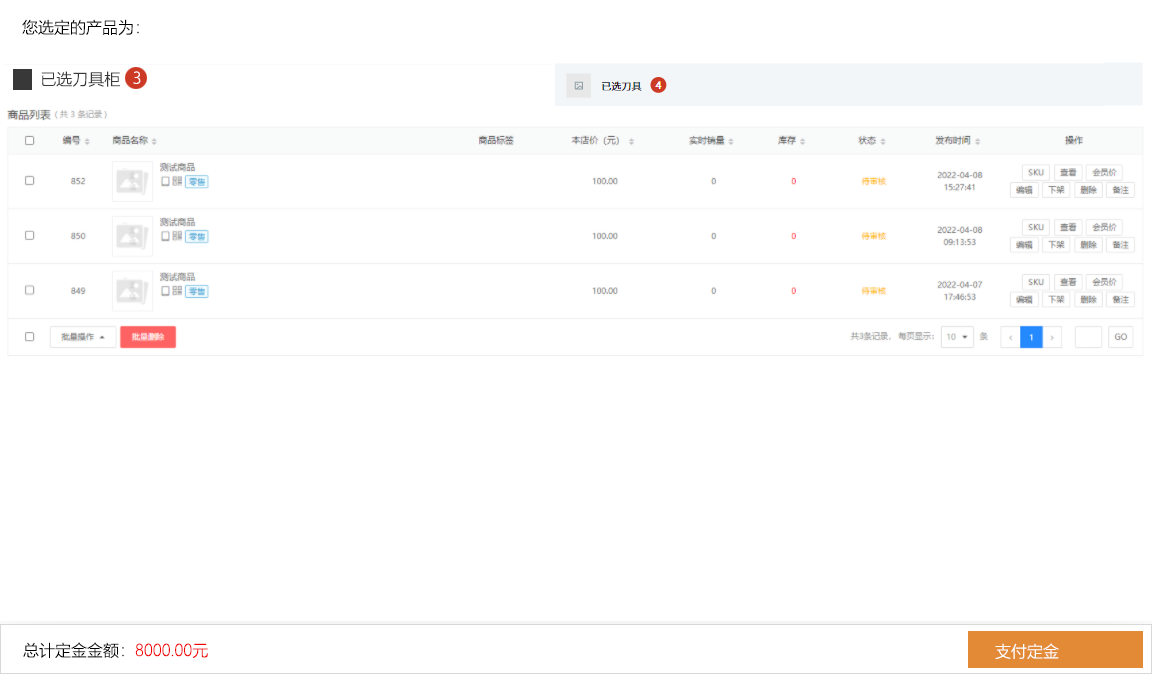1152x674 pixels.
Task: Sort by 库存 using its sort icon
Action: pos(802,141)
